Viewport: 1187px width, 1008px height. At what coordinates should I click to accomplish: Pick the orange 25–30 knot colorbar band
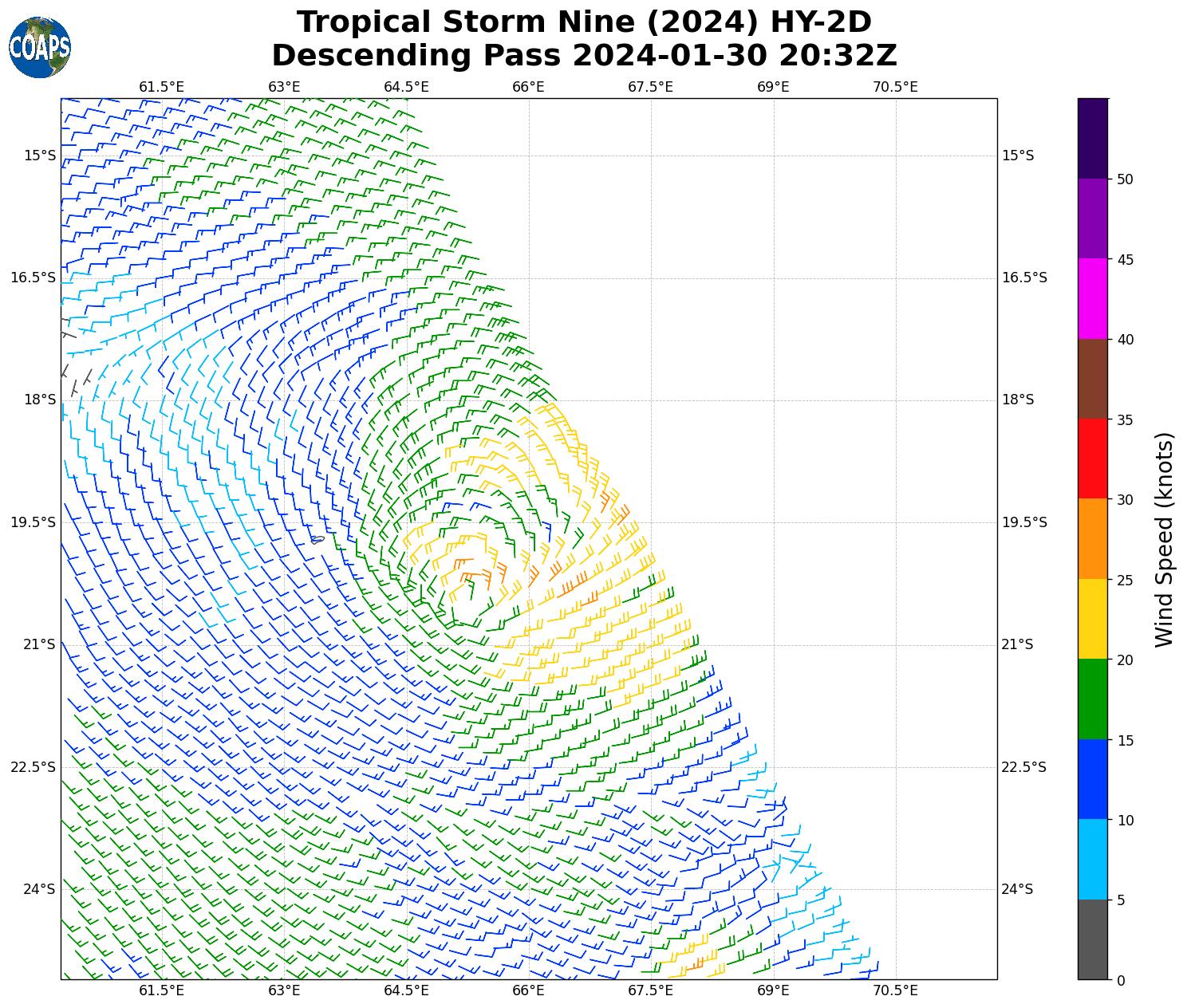tap(1092, 538)
